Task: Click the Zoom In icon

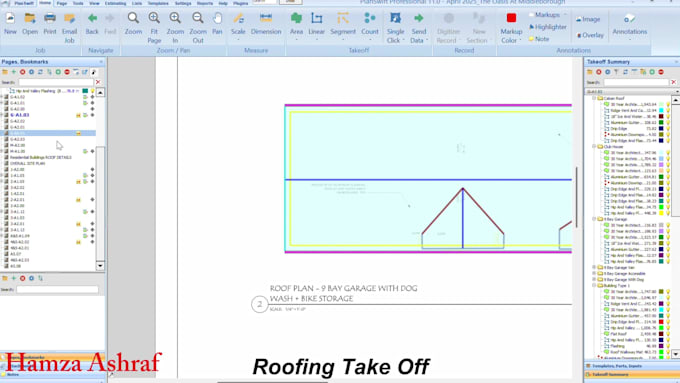Action: point(175,18)
